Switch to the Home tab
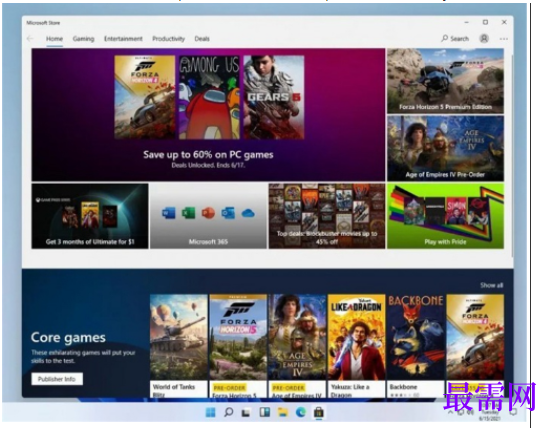Screen dimensions: 555x428 [x=54, y=39]
